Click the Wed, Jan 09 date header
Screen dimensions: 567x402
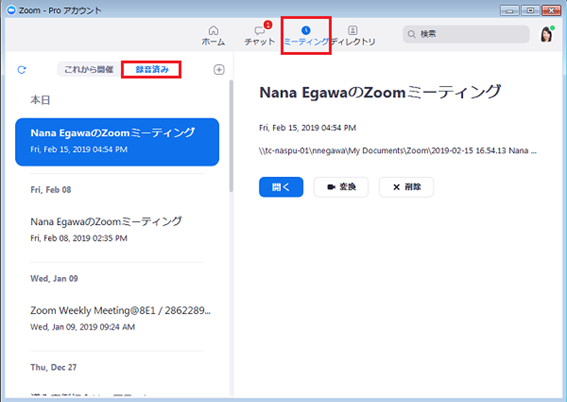click(x=54, y=279)
